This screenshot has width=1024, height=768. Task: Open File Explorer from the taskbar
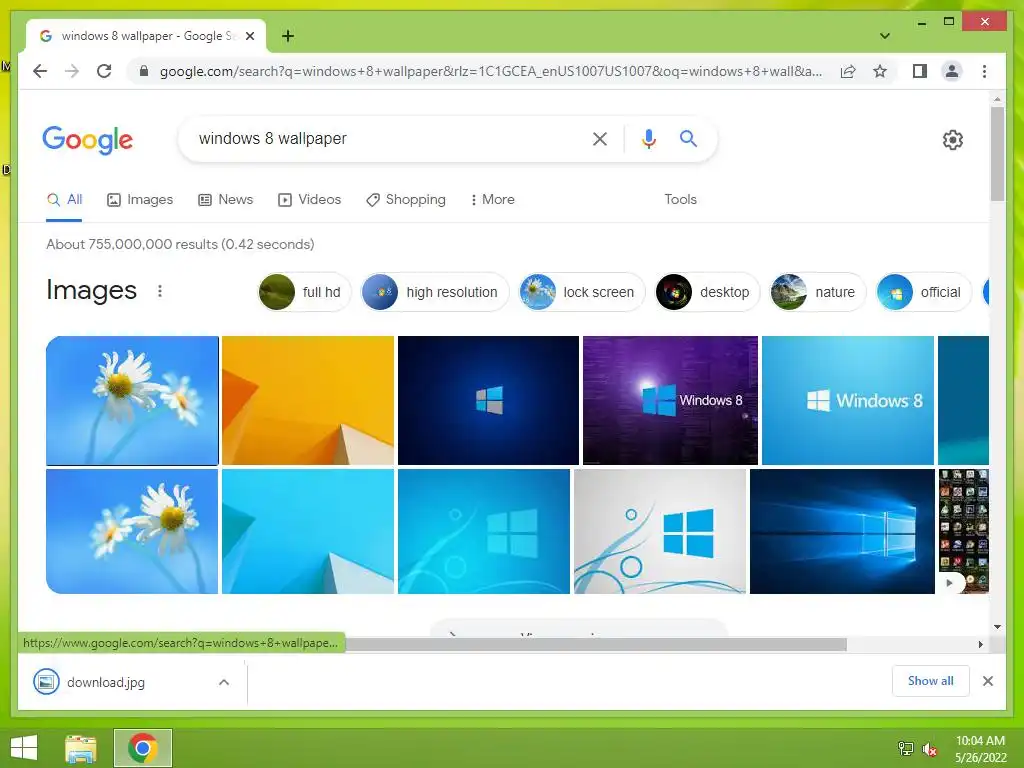(81, 748)
